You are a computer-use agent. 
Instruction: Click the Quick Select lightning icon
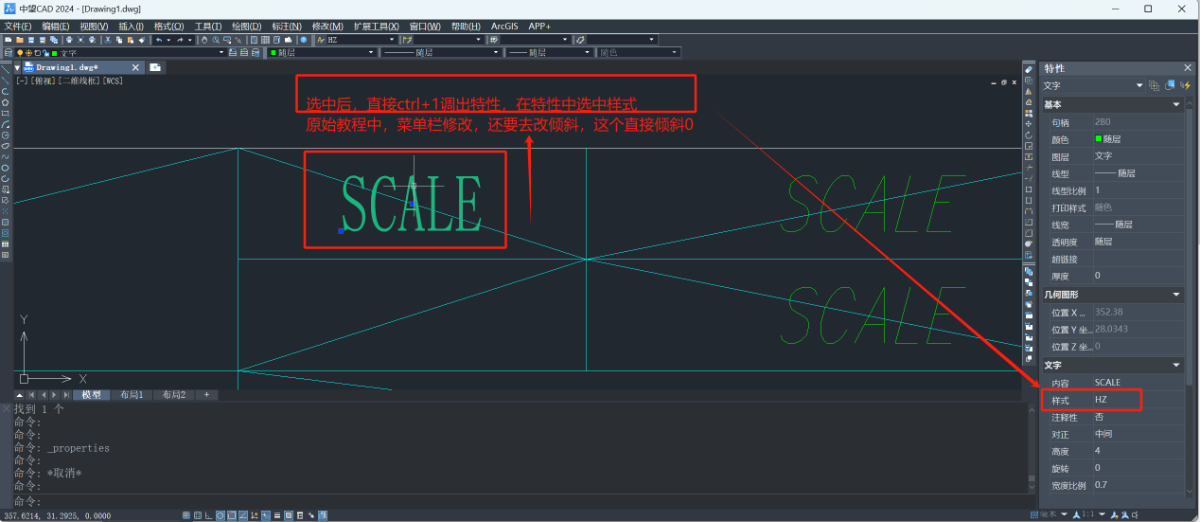pos(1185,86)
